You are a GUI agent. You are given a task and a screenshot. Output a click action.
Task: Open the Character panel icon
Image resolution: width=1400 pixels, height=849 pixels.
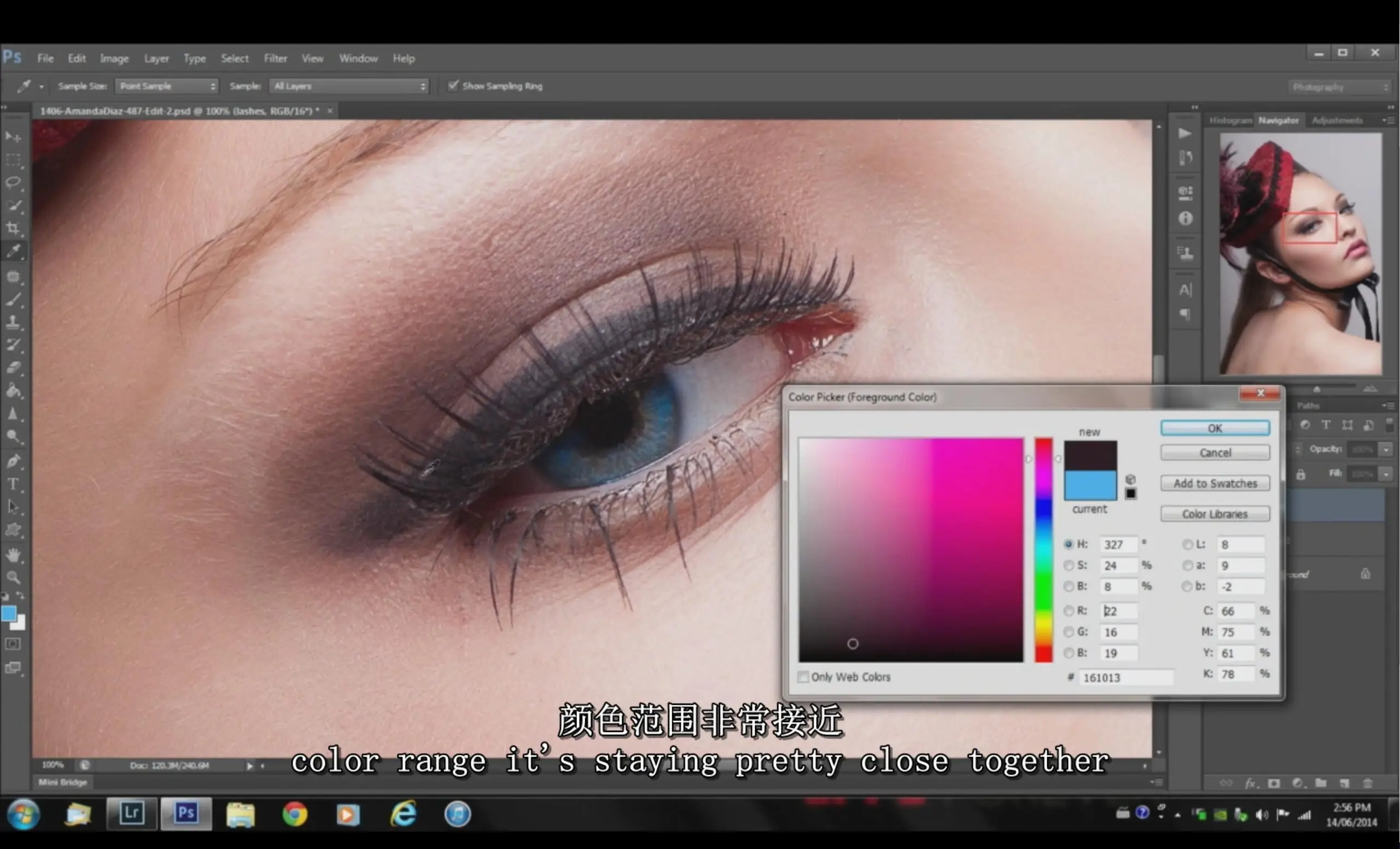(x=1185, y=290)
